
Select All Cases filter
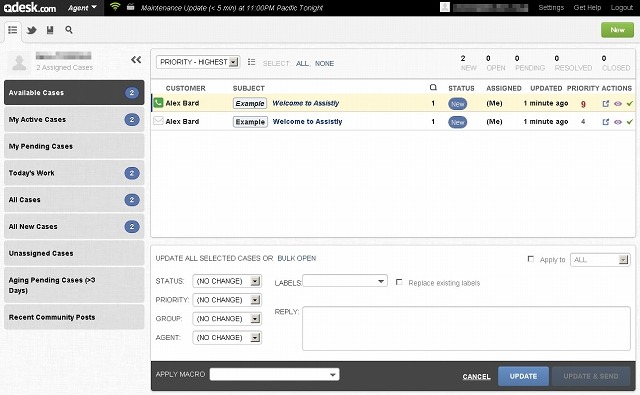coord(74,200)
